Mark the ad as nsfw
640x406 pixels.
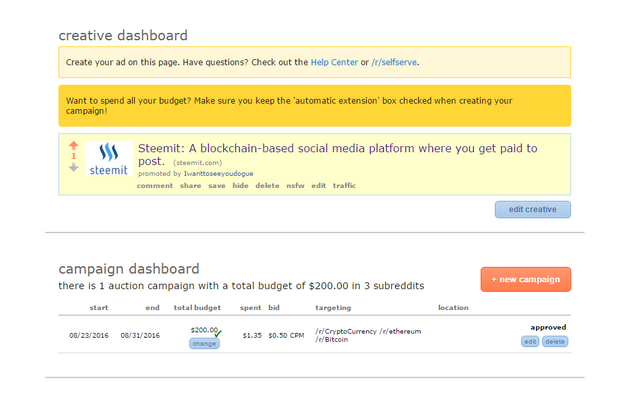pyautogui.click(x=296, y=186)
